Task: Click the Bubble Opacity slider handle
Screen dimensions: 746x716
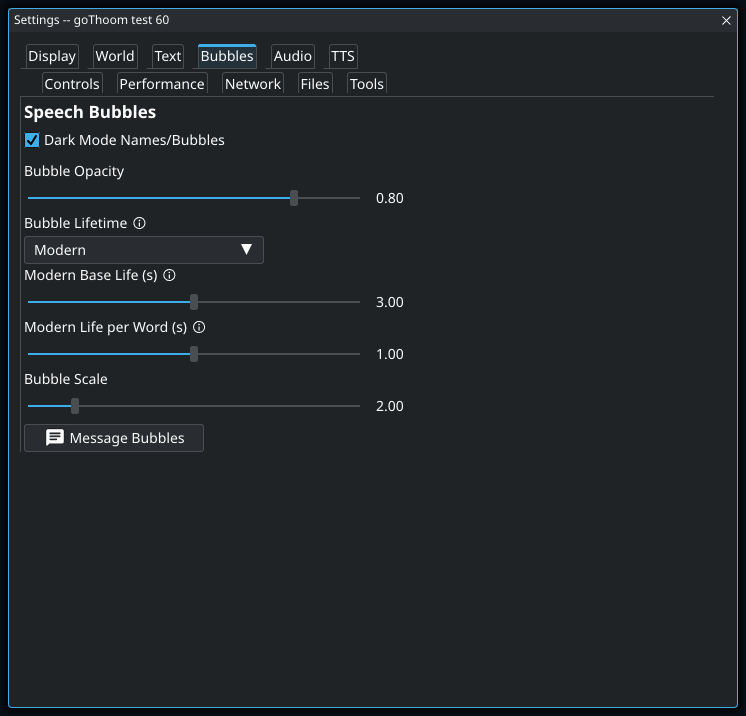Action: point(294,198)
